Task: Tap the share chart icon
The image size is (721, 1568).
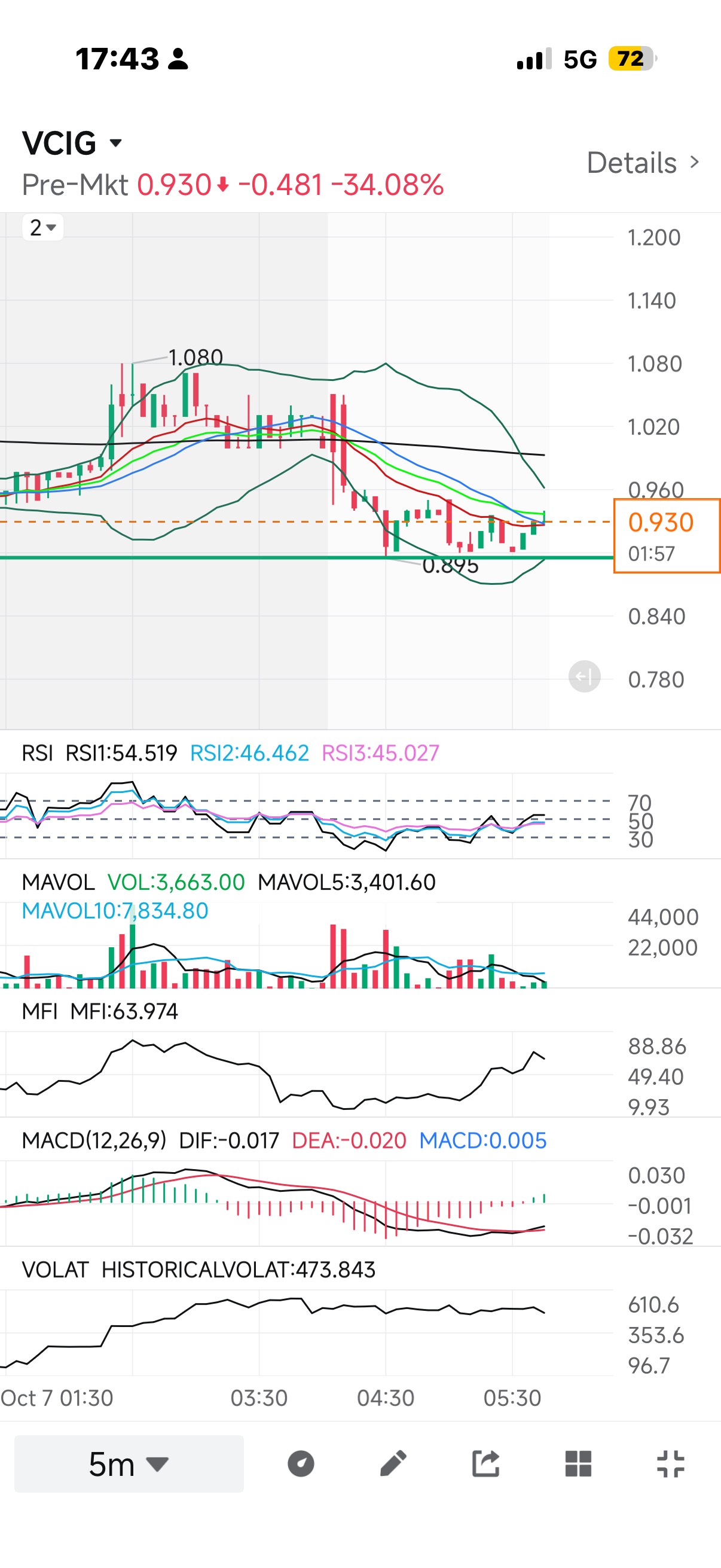Action: coord(485,1463)
